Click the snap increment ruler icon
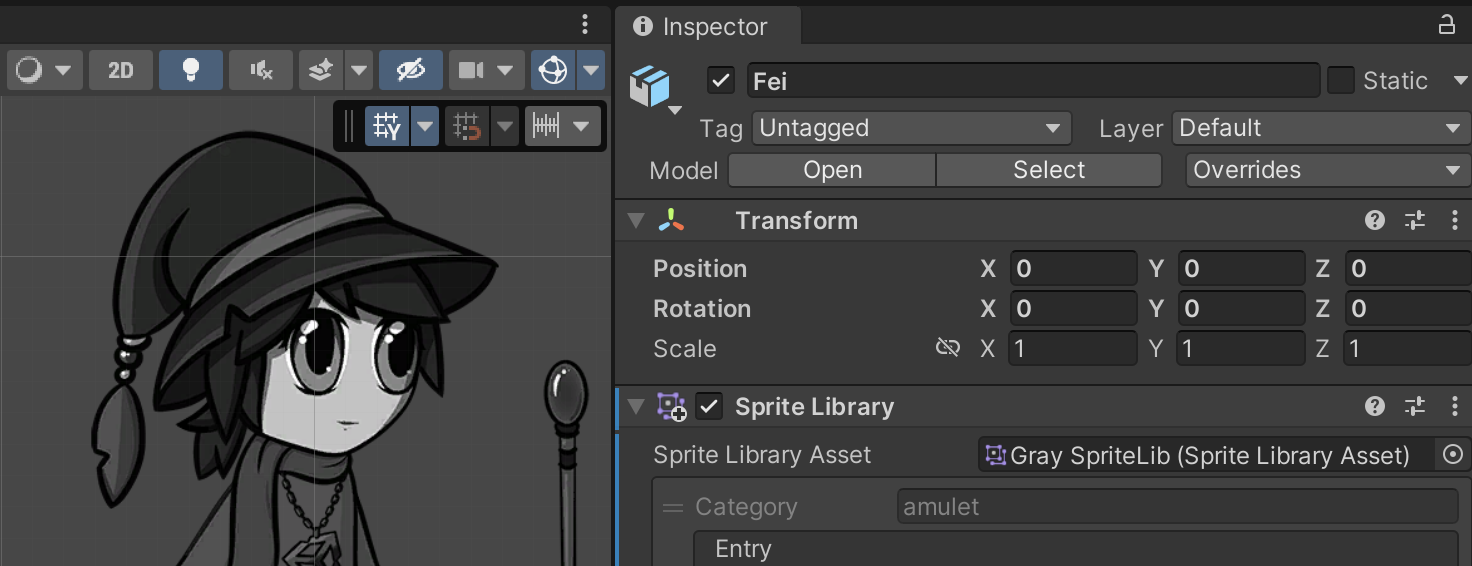 (x=546, y=127)
